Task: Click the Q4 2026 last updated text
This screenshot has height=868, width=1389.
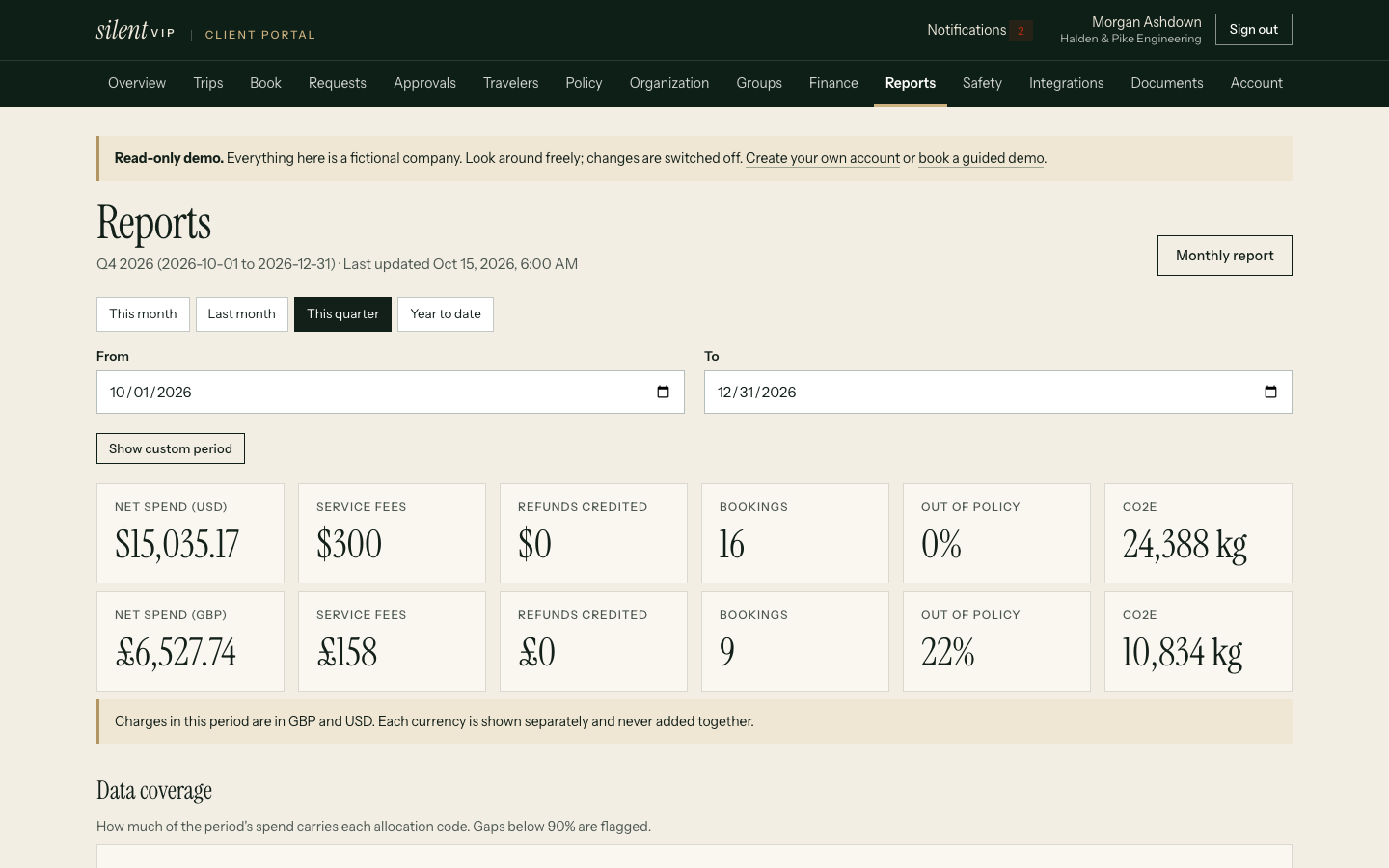Action: [338, 264]
